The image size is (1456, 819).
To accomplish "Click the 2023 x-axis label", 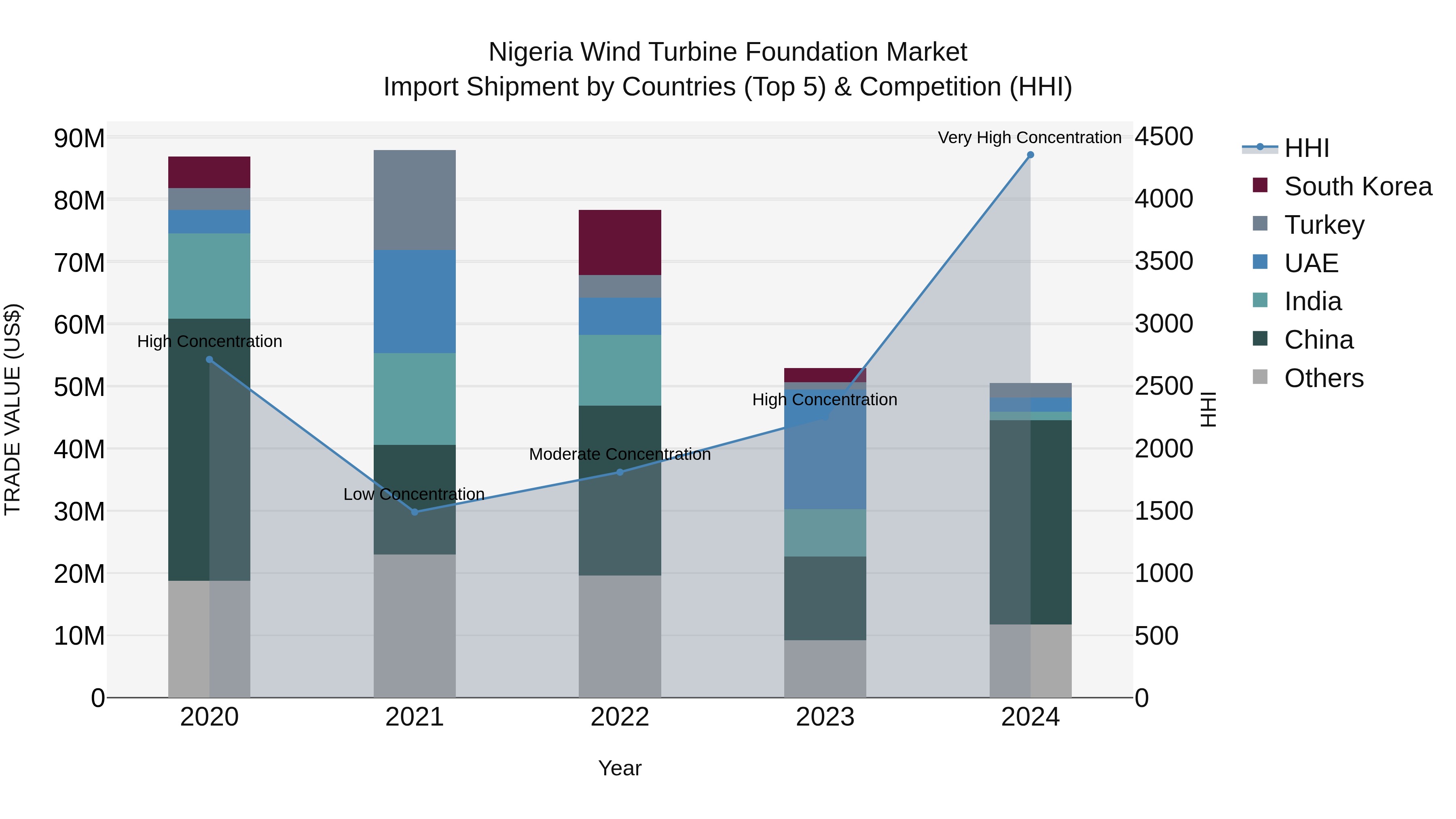I will (x=825, y=717).
